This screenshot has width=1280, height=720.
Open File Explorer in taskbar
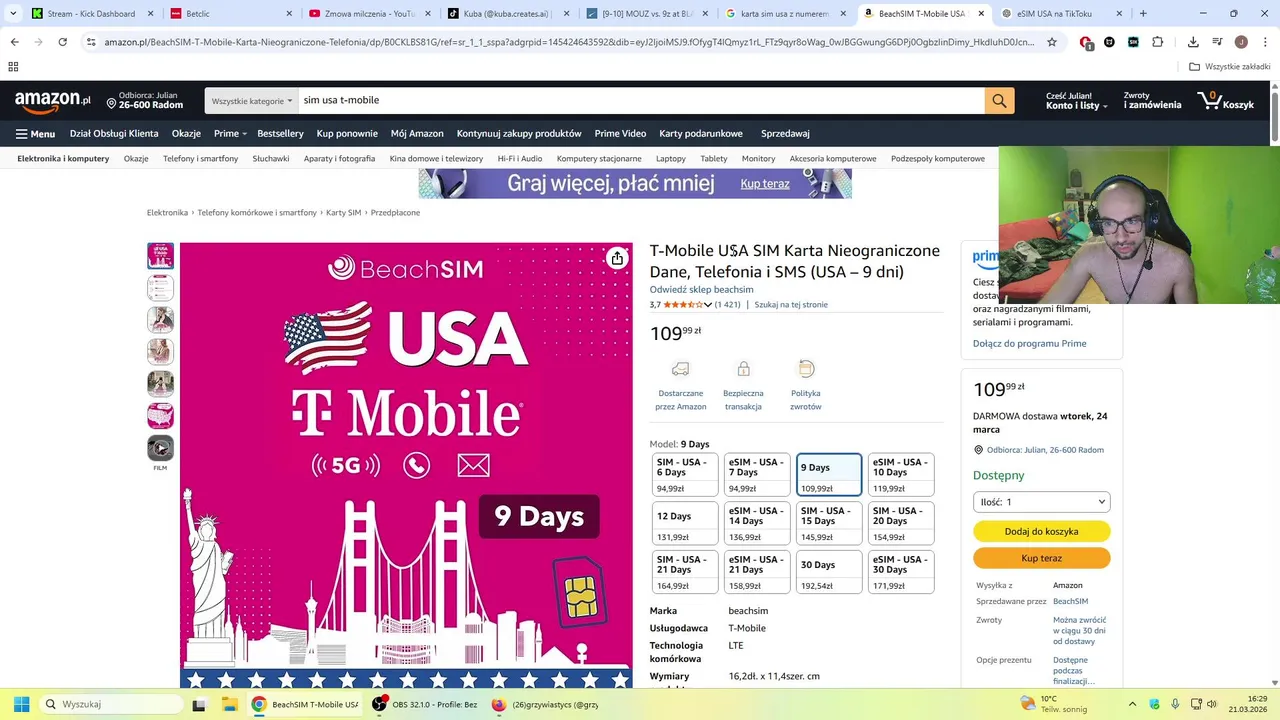pos(228,704)
